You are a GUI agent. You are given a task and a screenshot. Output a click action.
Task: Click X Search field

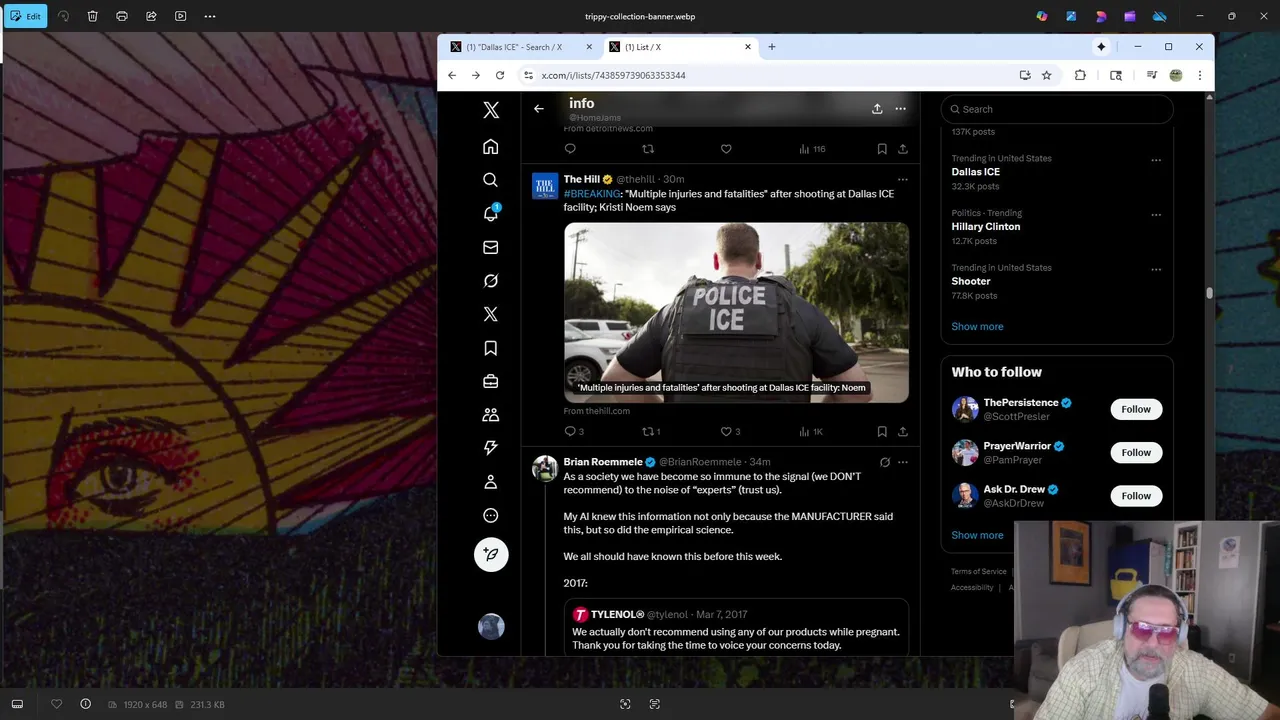[1057, 109]
